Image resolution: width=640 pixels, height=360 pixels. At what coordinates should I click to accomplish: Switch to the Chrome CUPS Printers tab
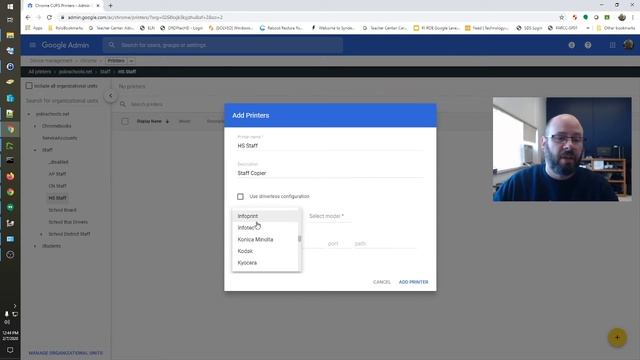[x=64, y=6]
